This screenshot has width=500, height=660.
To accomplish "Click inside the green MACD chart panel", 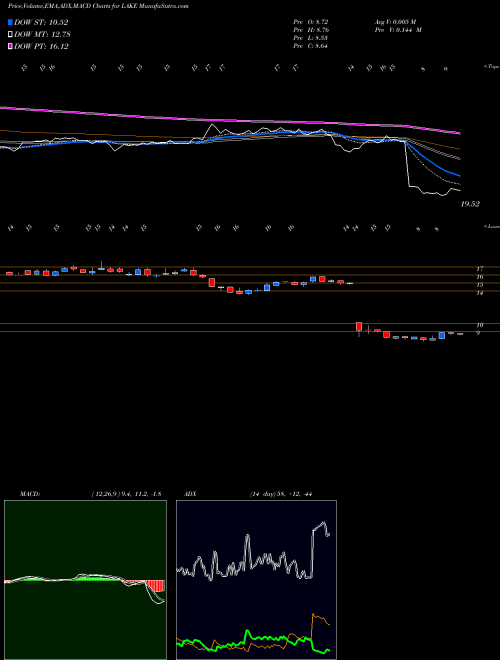I will [x=85, y=580].
